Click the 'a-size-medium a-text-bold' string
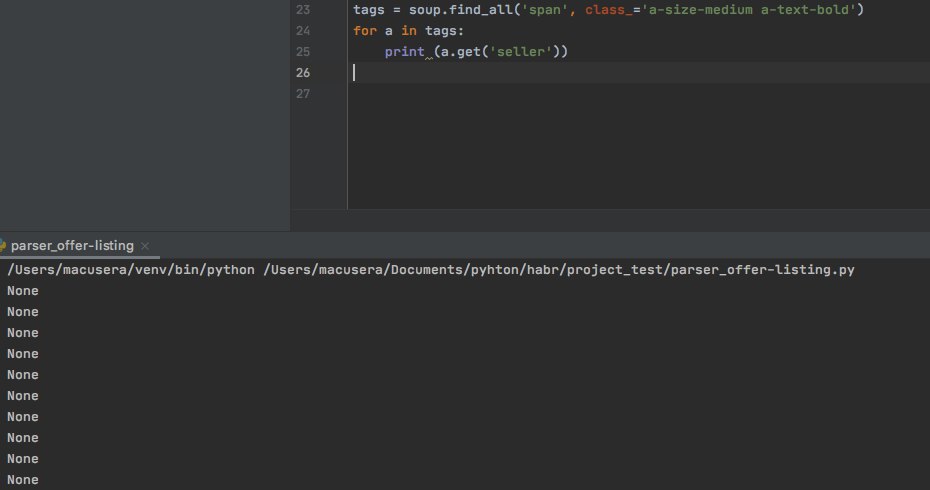Viewport: 930px width, 490px height. [x=749, y=9]
